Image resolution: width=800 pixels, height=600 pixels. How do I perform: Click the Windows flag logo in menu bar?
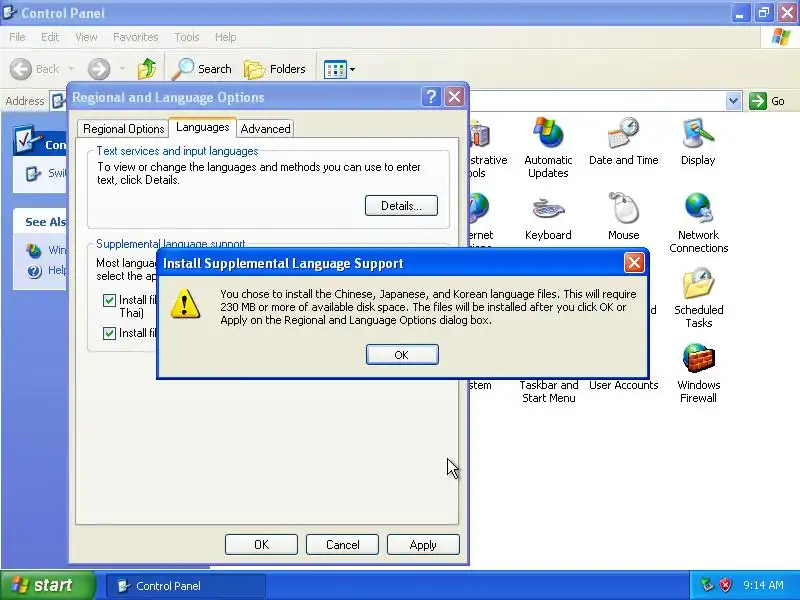[x=781, y=37]
